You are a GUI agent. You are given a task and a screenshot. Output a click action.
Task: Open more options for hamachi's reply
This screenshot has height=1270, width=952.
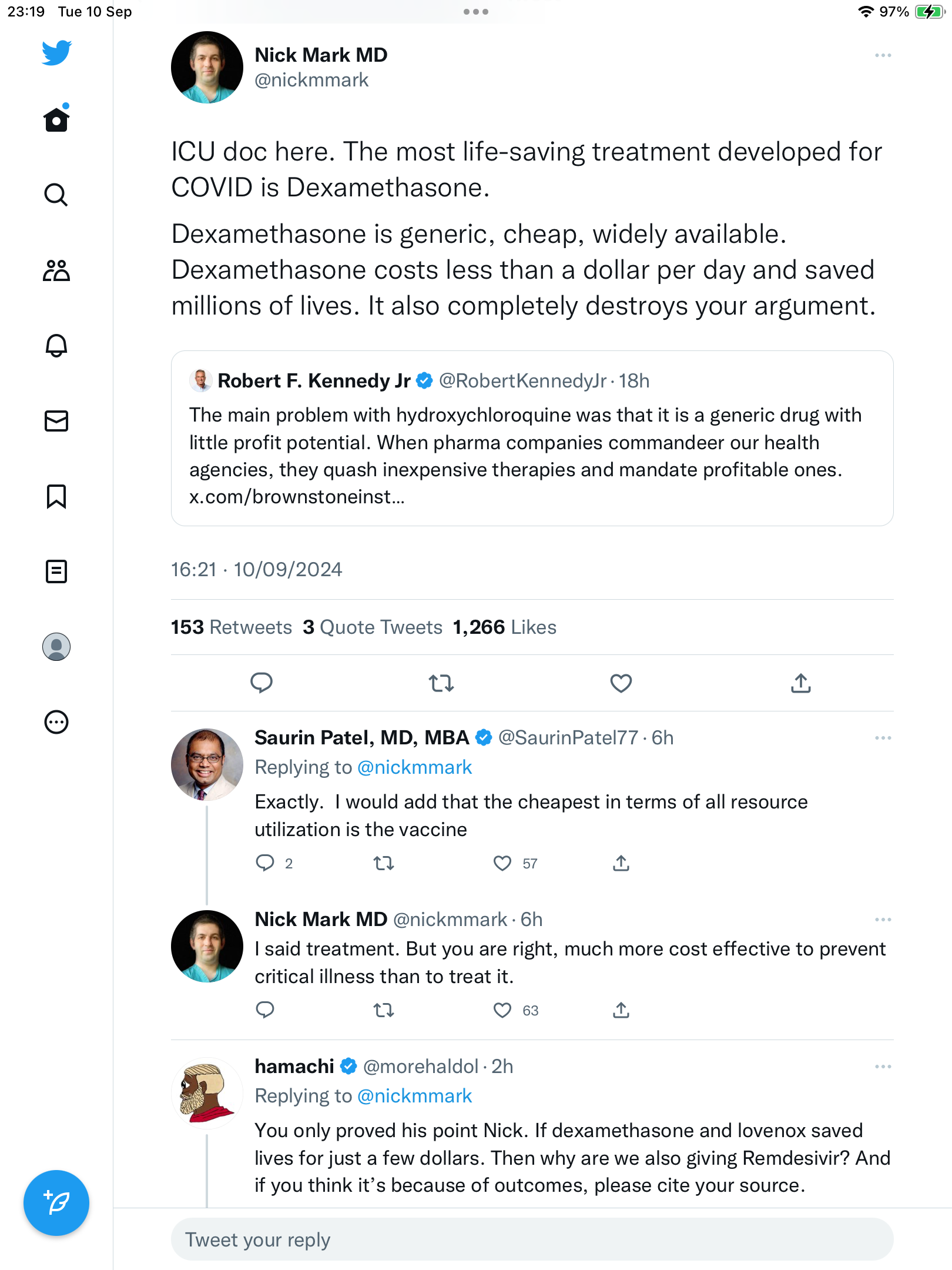(x=883, y=1067)
